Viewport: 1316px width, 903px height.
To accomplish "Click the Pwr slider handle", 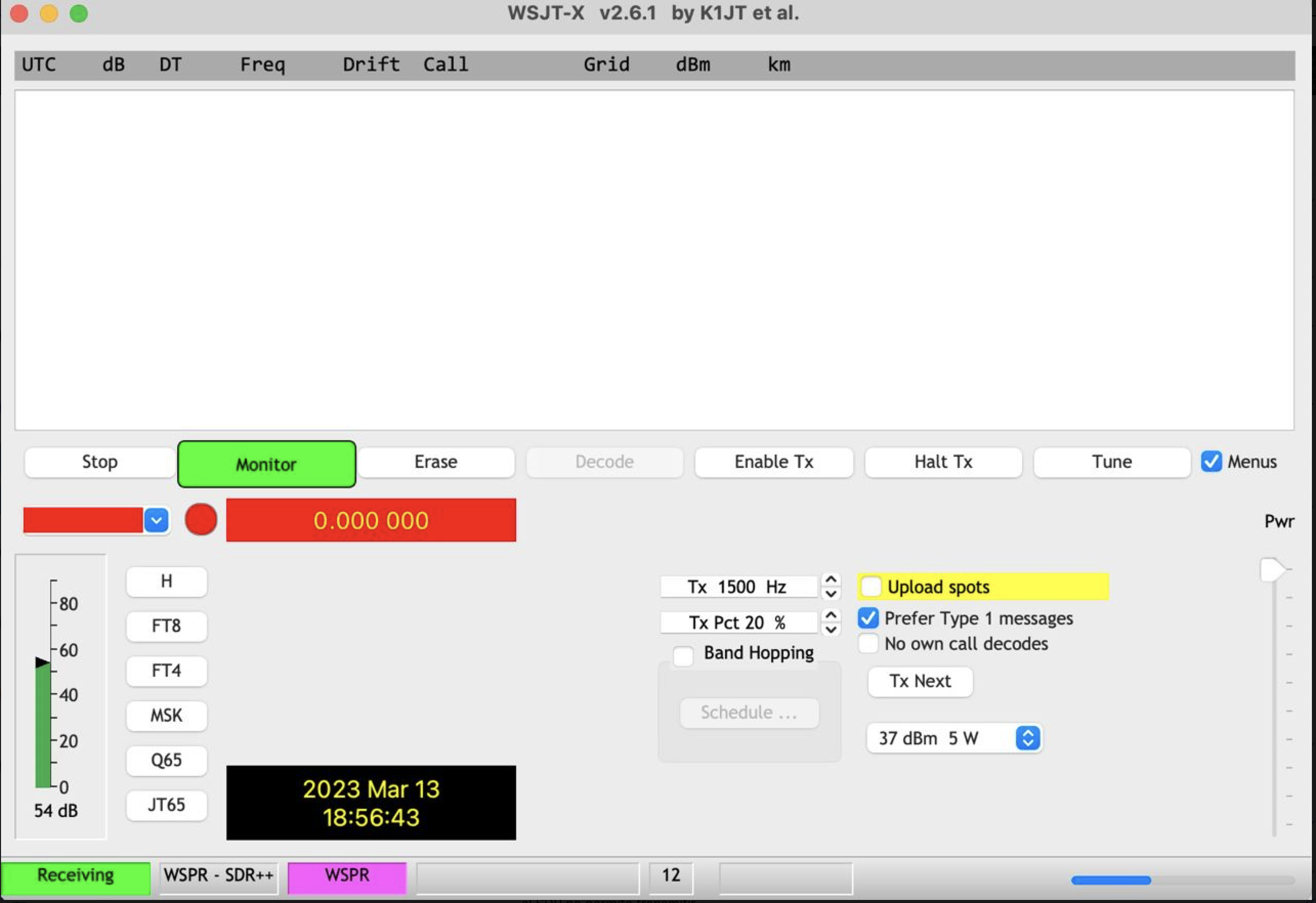I will tap(1272, 570).
